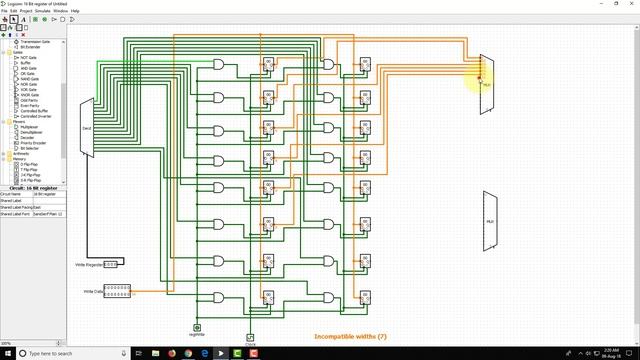The width and height of the screenshot is (640, 360).
Task: Open the Edit menu
Action: click(x=13, y=11)
